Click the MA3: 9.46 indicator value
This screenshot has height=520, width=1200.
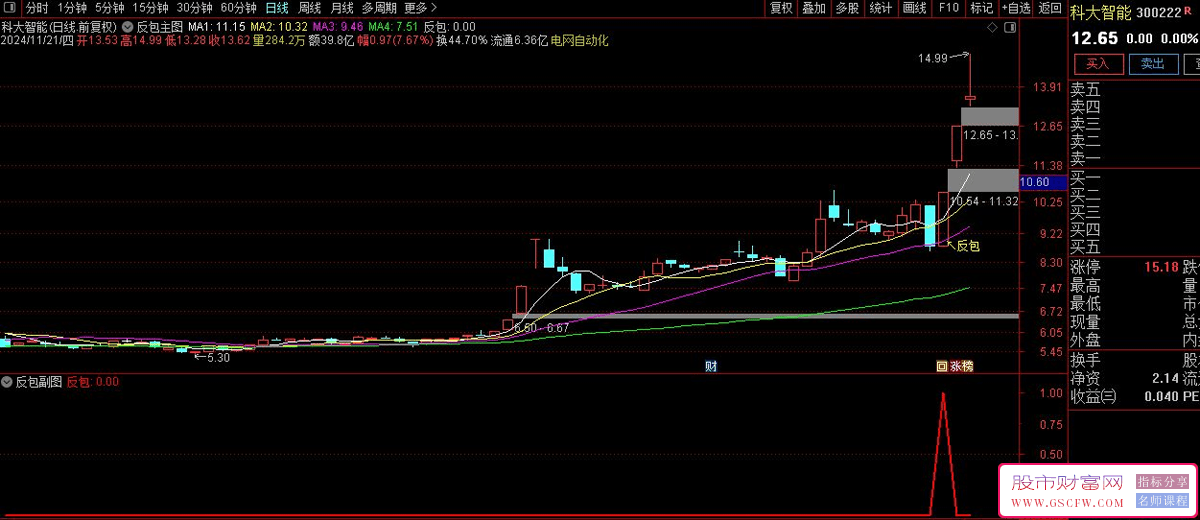tap(337, 26)
